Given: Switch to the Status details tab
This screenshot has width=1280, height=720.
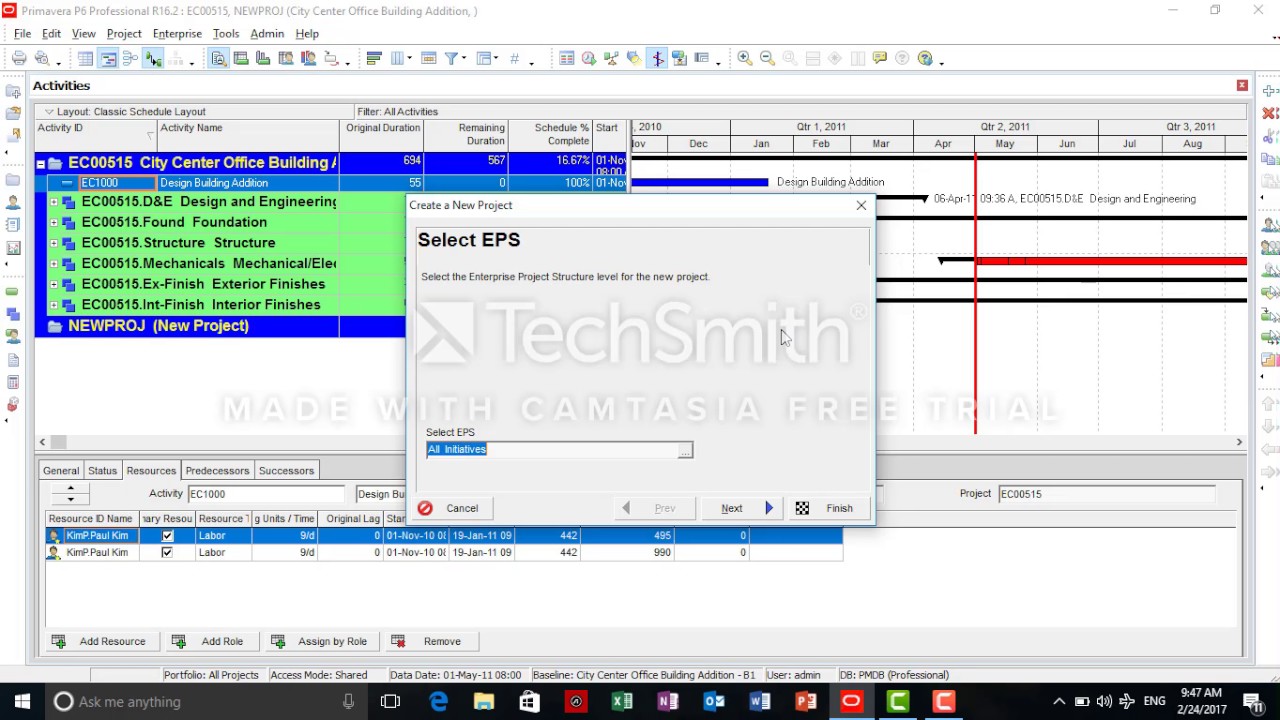Looking at the screenshot, I should (102, 470).
